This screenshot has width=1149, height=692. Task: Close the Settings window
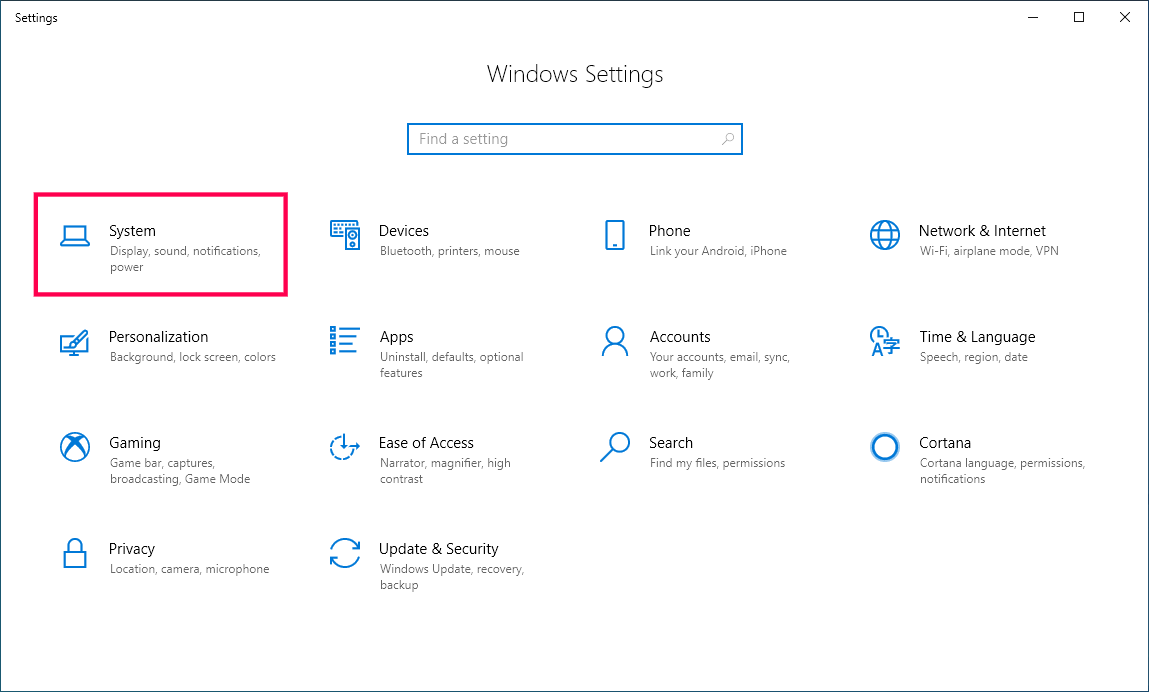point(1125,17)
